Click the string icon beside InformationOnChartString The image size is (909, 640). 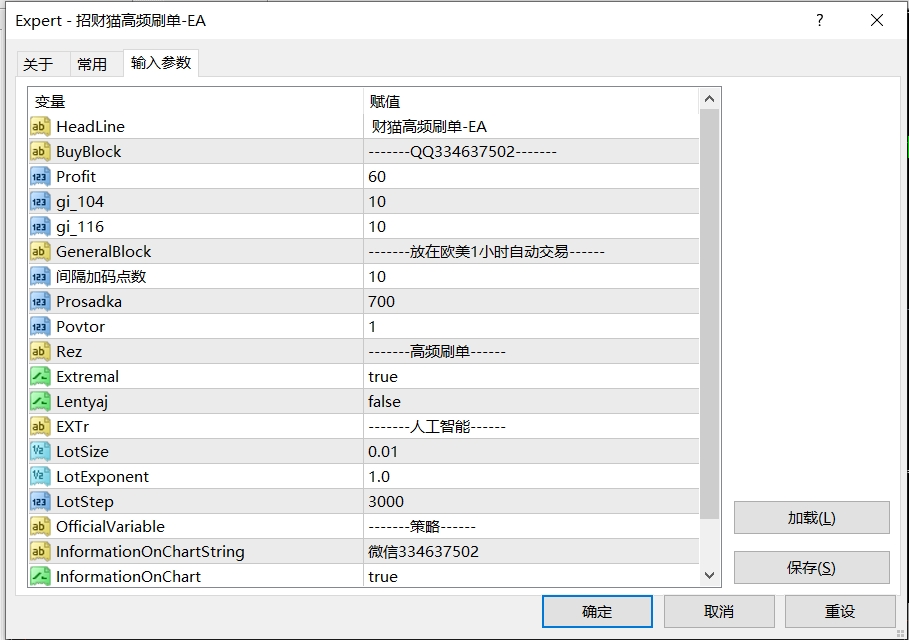[40, 552]
